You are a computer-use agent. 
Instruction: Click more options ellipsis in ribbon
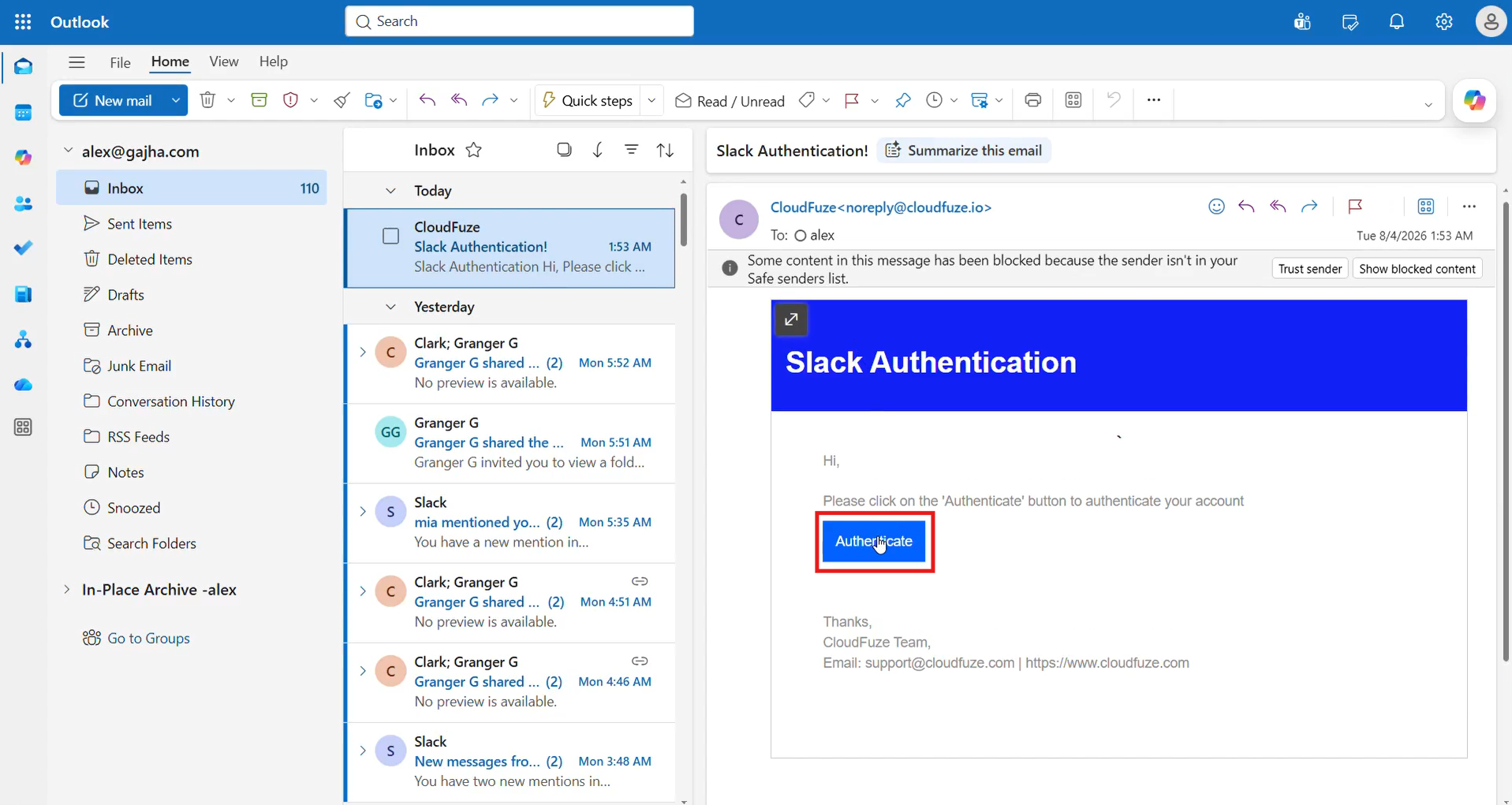click(1154, 100)
